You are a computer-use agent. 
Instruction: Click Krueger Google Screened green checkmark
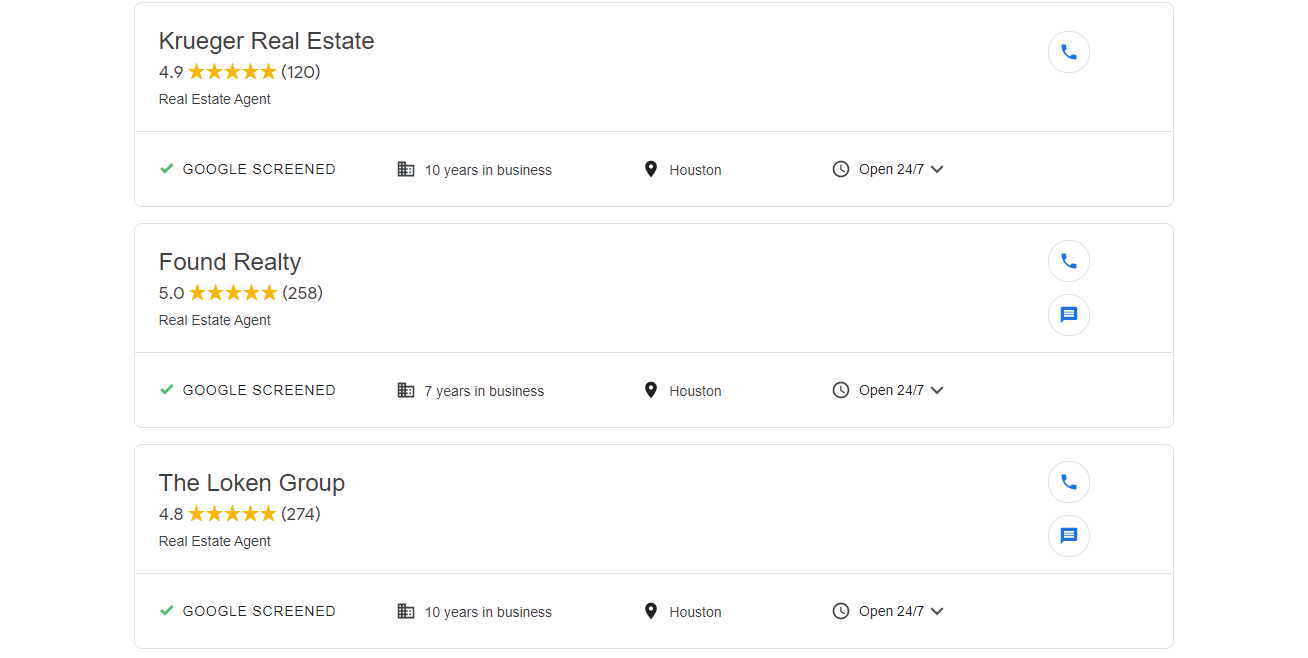click(167, 169)
